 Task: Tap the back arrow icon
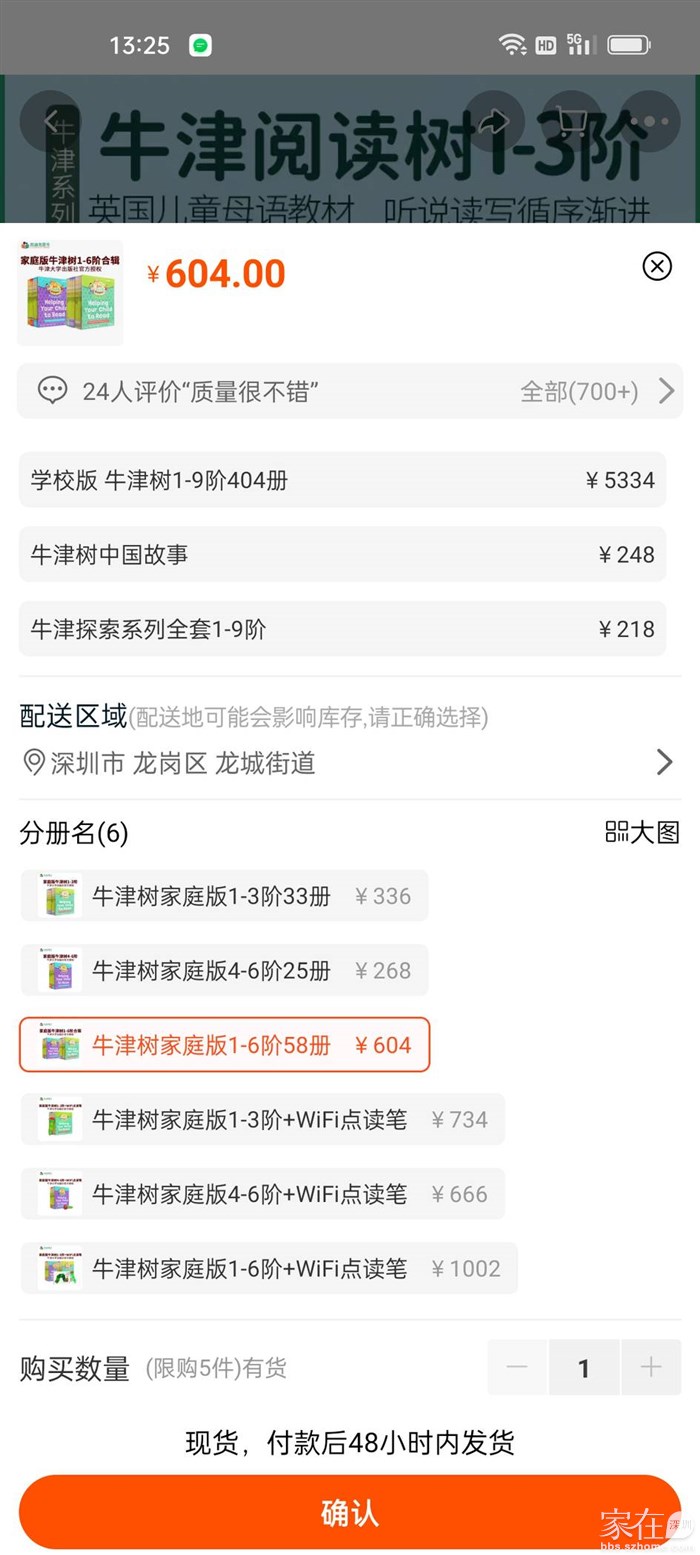[50, 121]
